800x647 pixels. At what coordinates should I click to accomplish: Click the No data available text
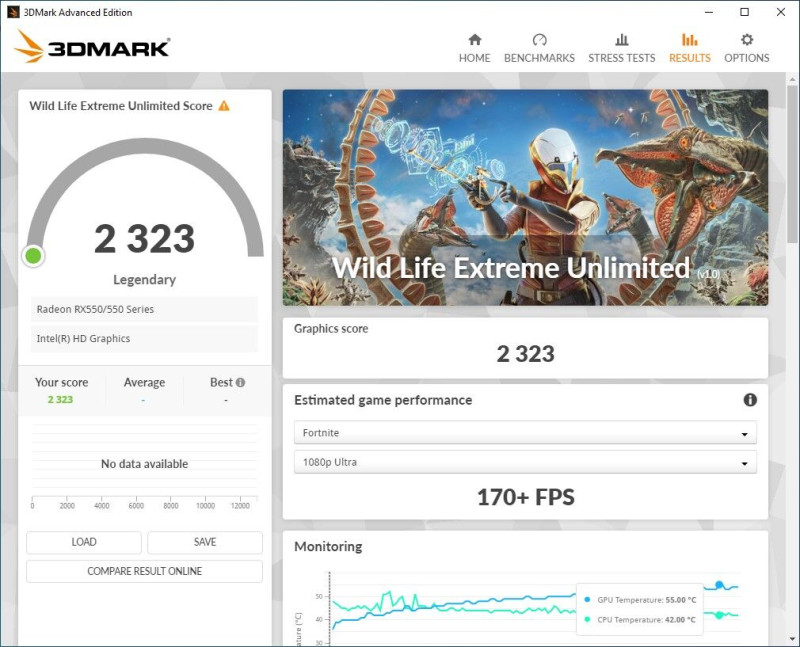144,464
